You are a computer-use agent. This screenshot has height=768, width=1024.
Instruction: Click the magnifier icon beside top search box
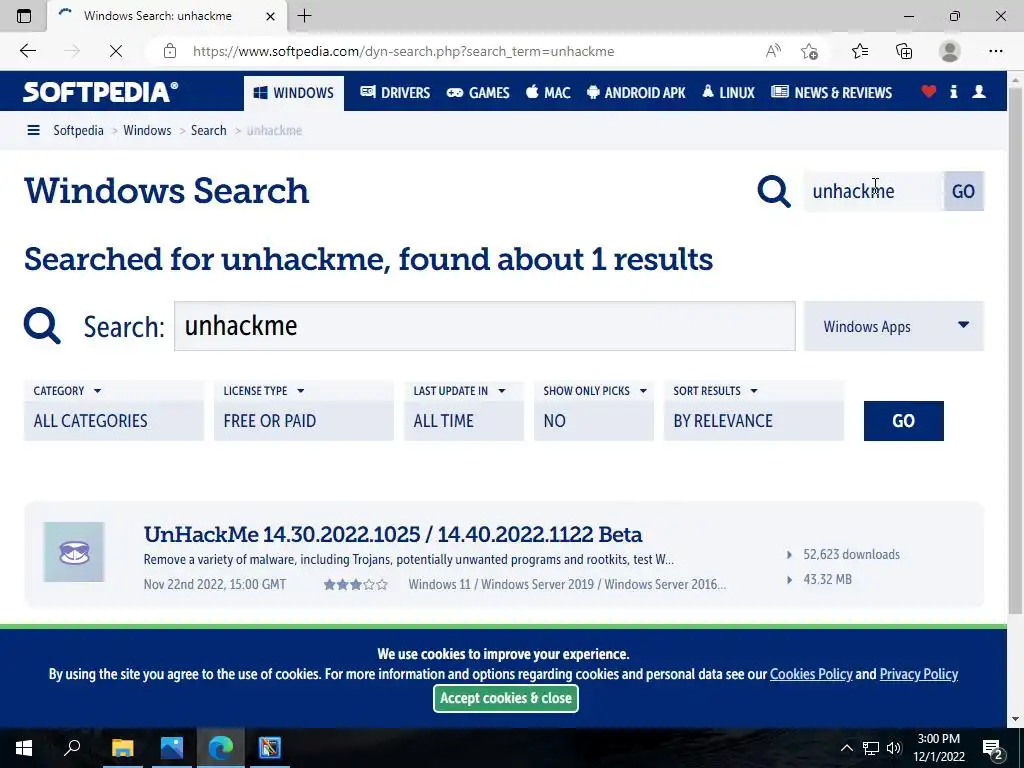point(774,191)
